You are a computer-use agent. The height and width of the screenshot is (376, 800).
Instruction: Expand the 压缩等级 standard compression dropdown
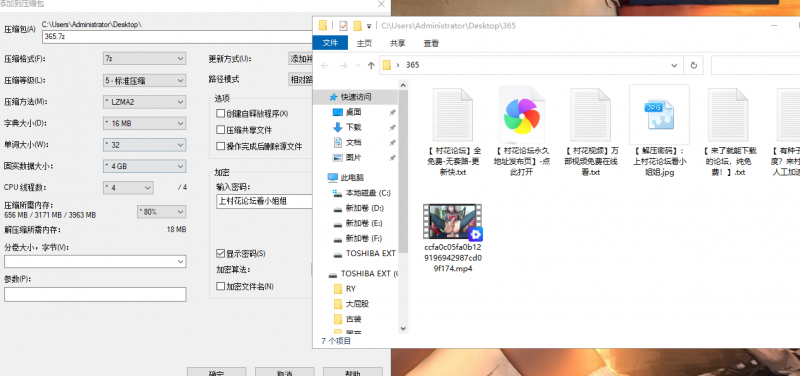tap(144, 80)
